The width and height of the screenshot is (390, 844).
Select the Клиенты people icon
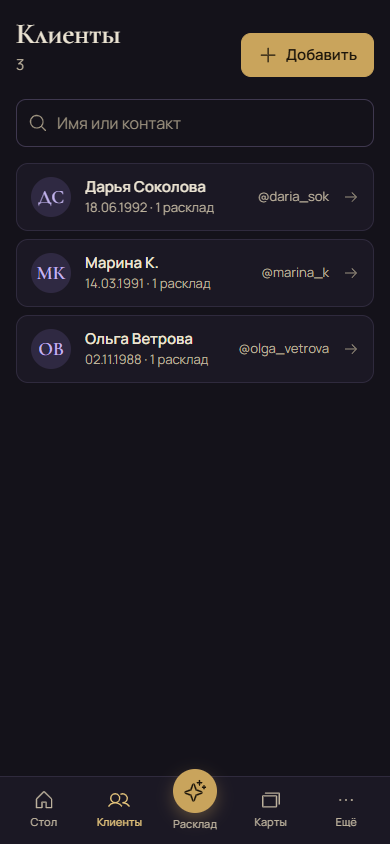coord(119,800)
